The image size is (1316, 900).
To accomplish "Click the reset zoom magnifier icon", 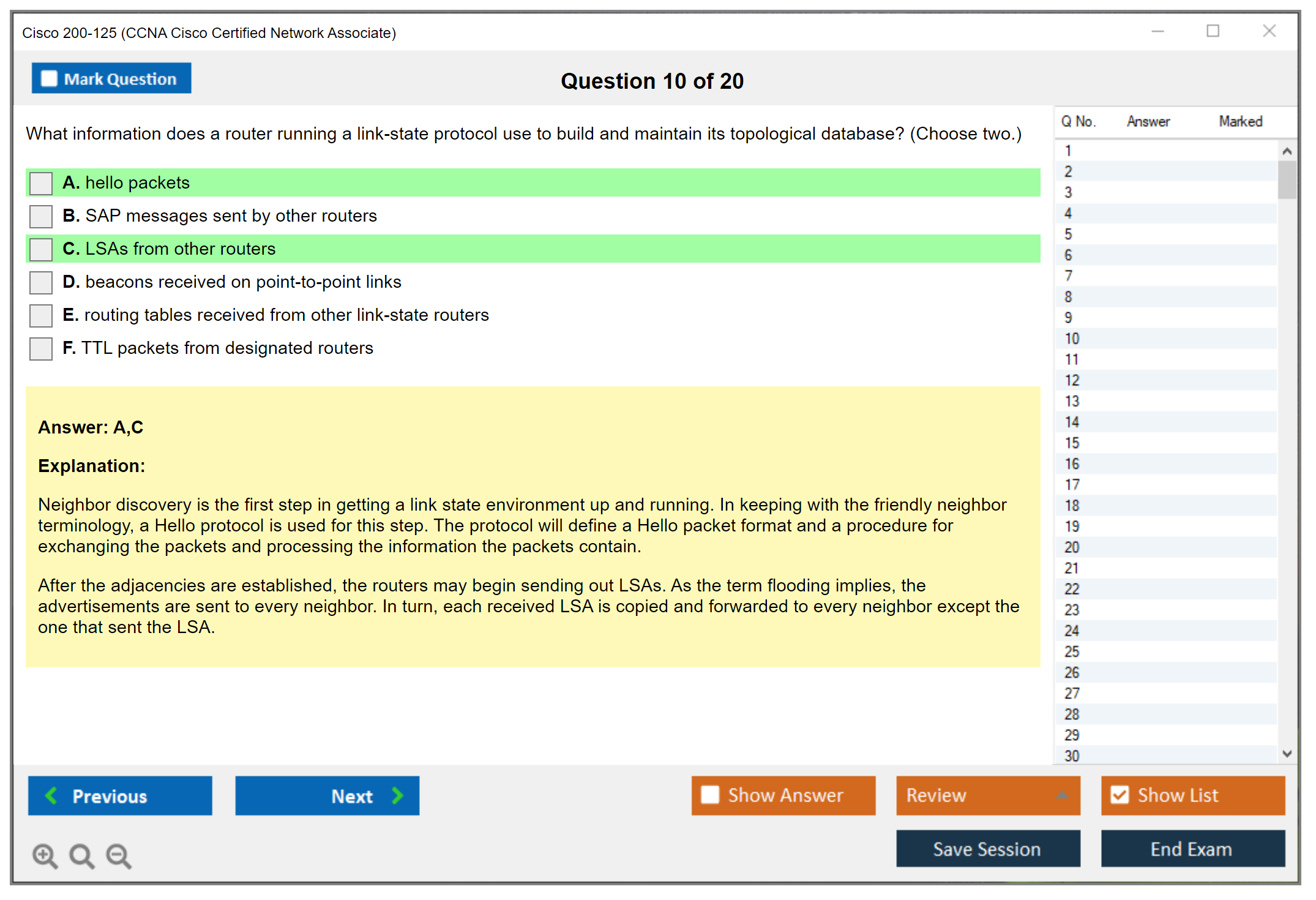I will [81, 855].
